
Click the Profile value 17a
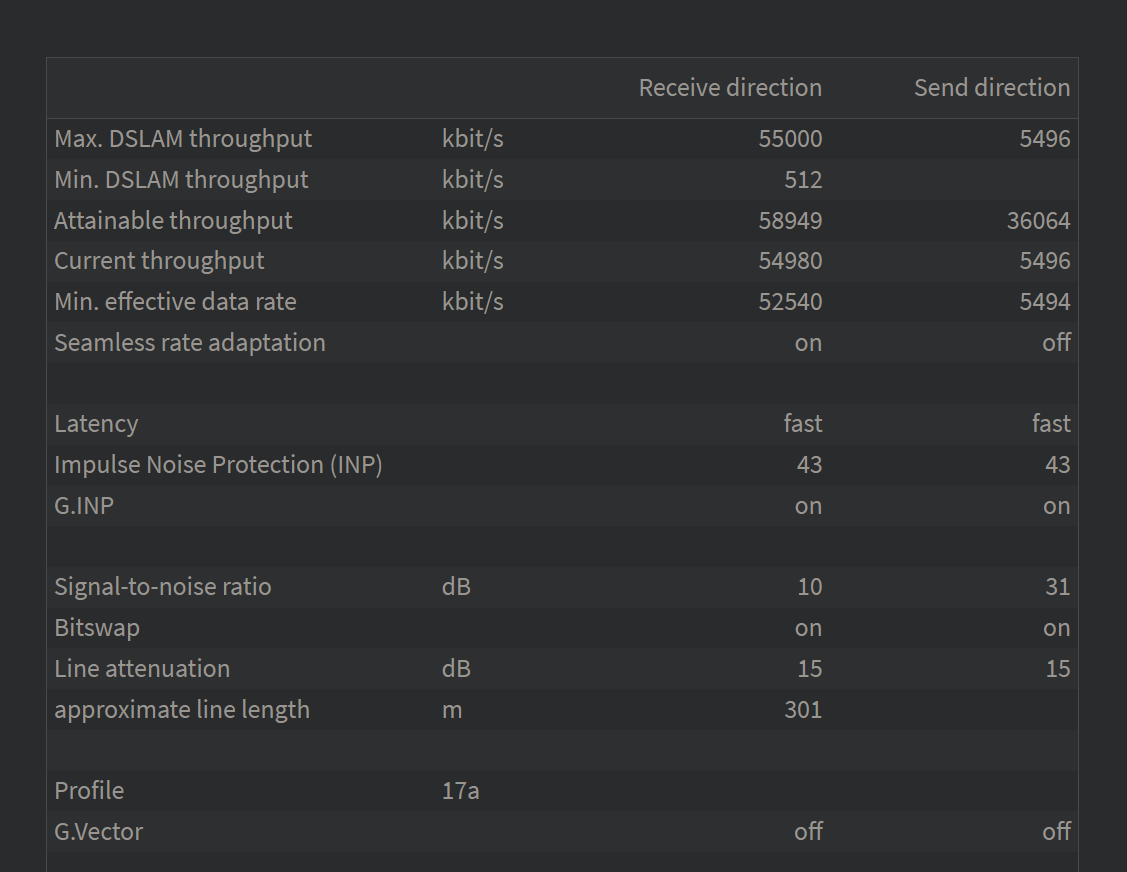461,791
